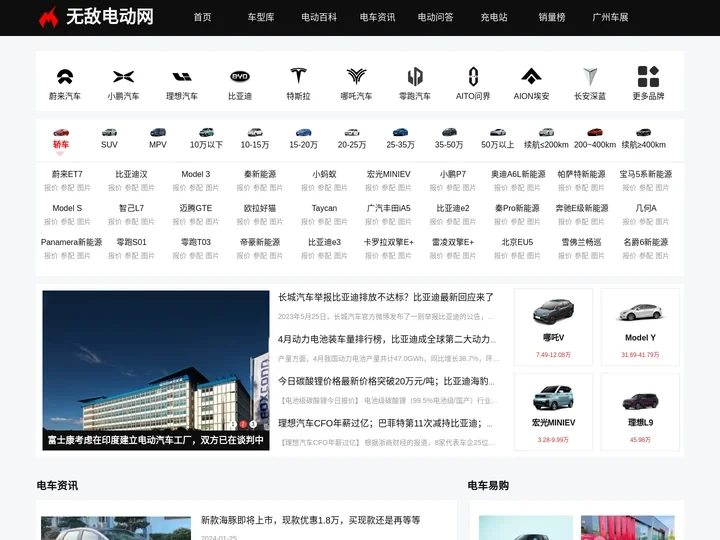The width and height of the screenshot is (720, 540).
Task: Select the 35-50万 price icon
Action: pos(449,132)
